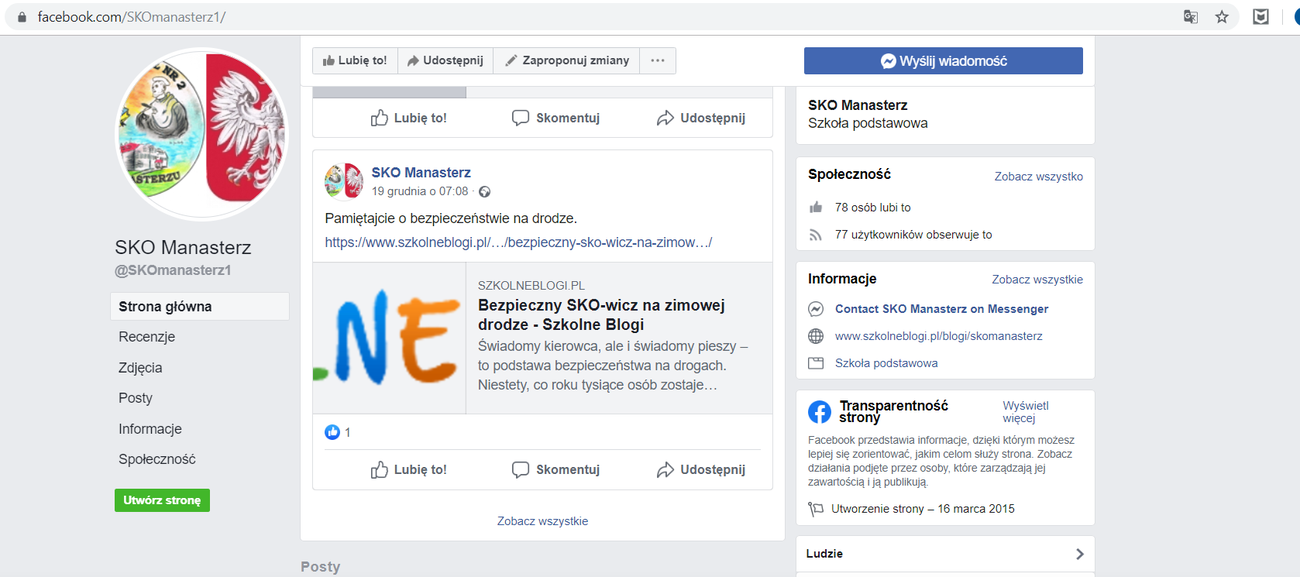Click the SKO Manasterz post author name
Image resolution: width=1300 pixels, height=577 pixels.
(421, 173)
